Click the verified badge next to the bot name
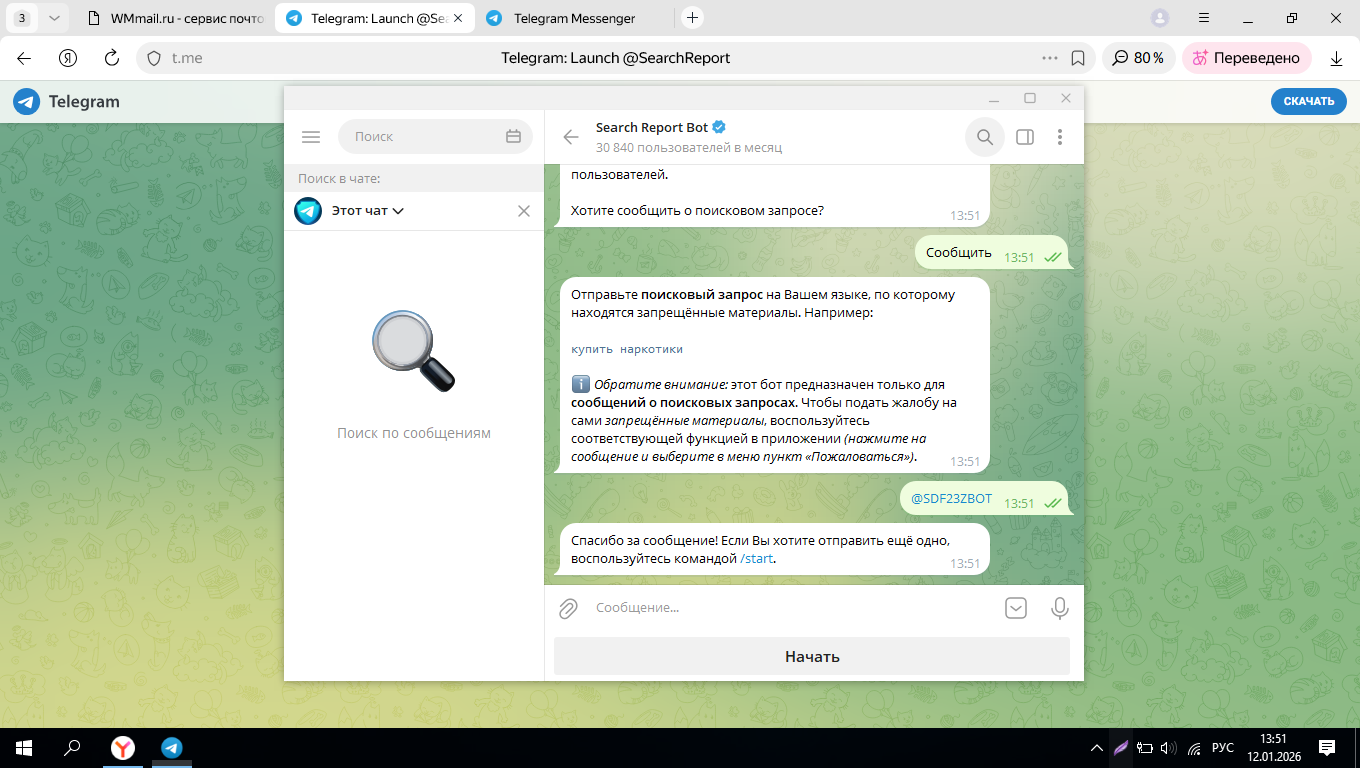 719,127
